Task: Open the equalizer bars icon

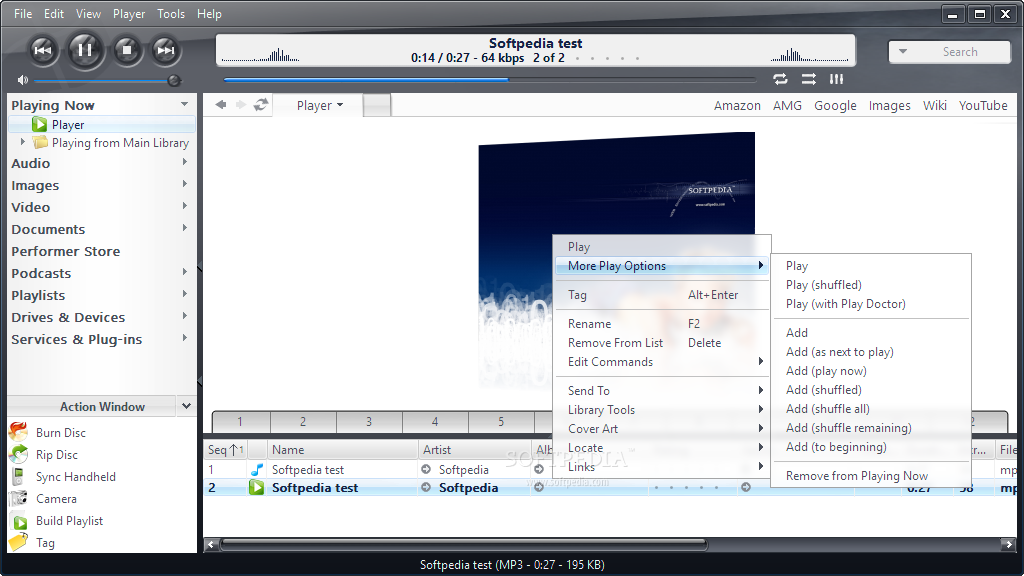Action: [x=837, y=79]
